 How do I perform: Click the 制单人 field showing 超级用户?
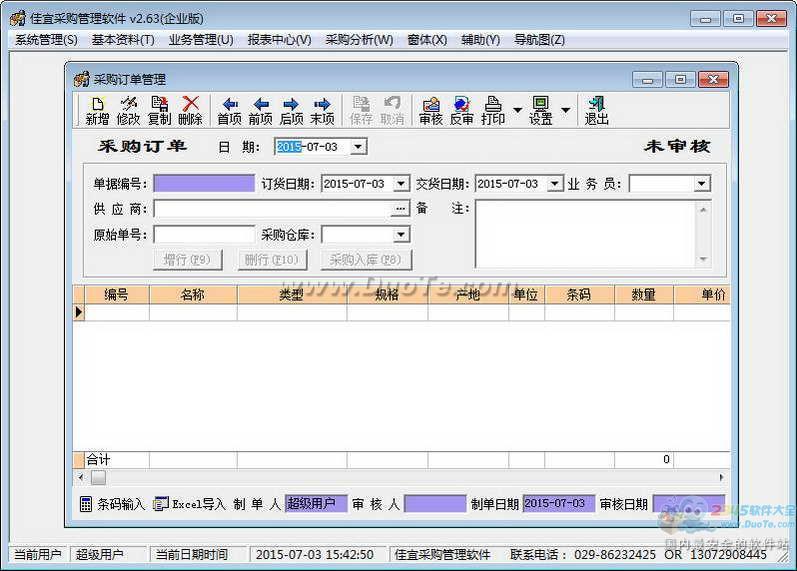point(316,504)
